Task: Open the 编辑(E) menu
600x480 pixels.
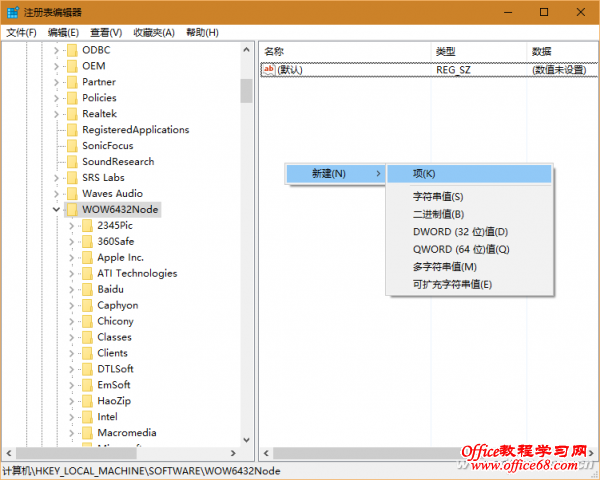Action: tap(63, 33)
